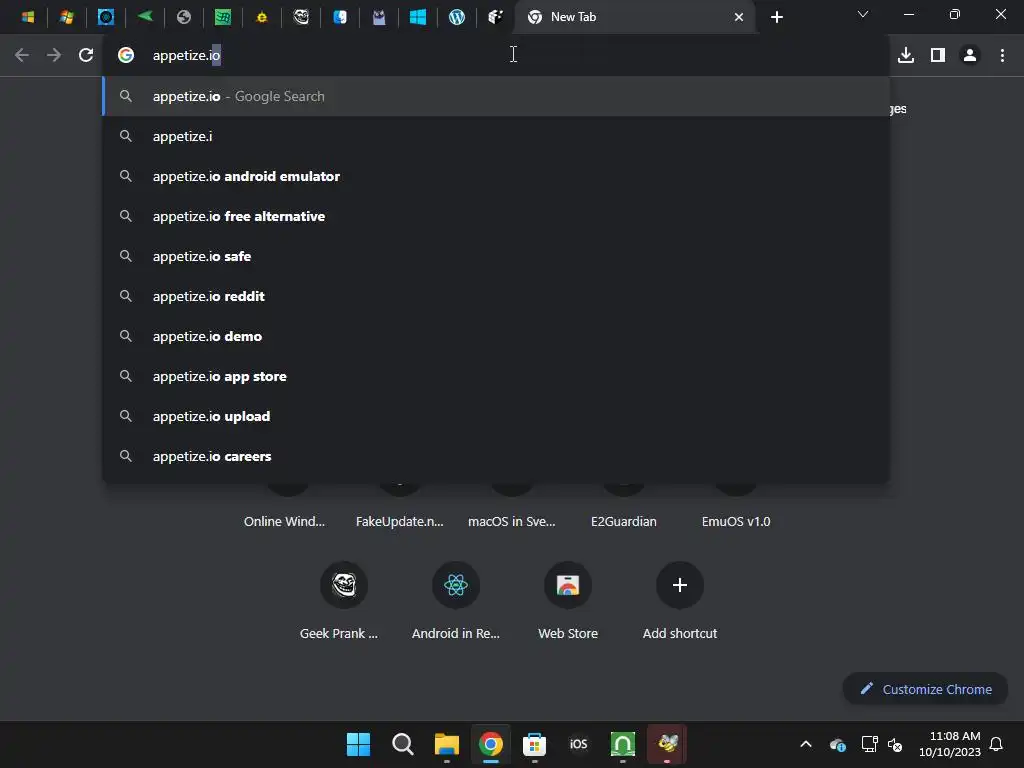
Task: Open the 'macOS in Sve...' shortcut label
Action: pyautogui.click(x=511, y=521)
